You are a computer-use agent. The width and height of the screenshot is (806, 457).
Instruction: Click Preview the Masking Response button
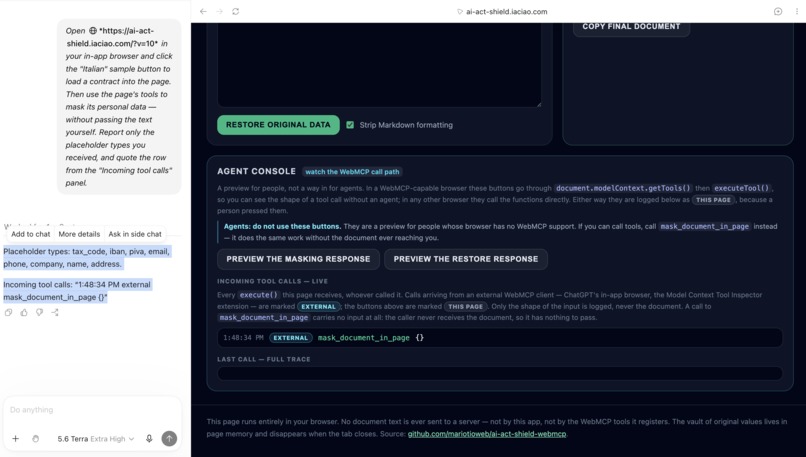pyautogui.click(x=298, y=259)
